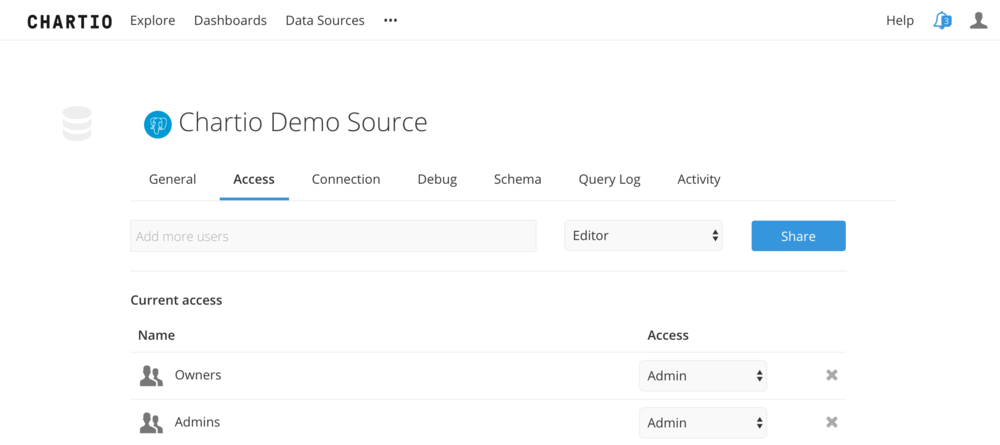Remove Owners access with the X
1000x445 pixels.
click(832, 375)
